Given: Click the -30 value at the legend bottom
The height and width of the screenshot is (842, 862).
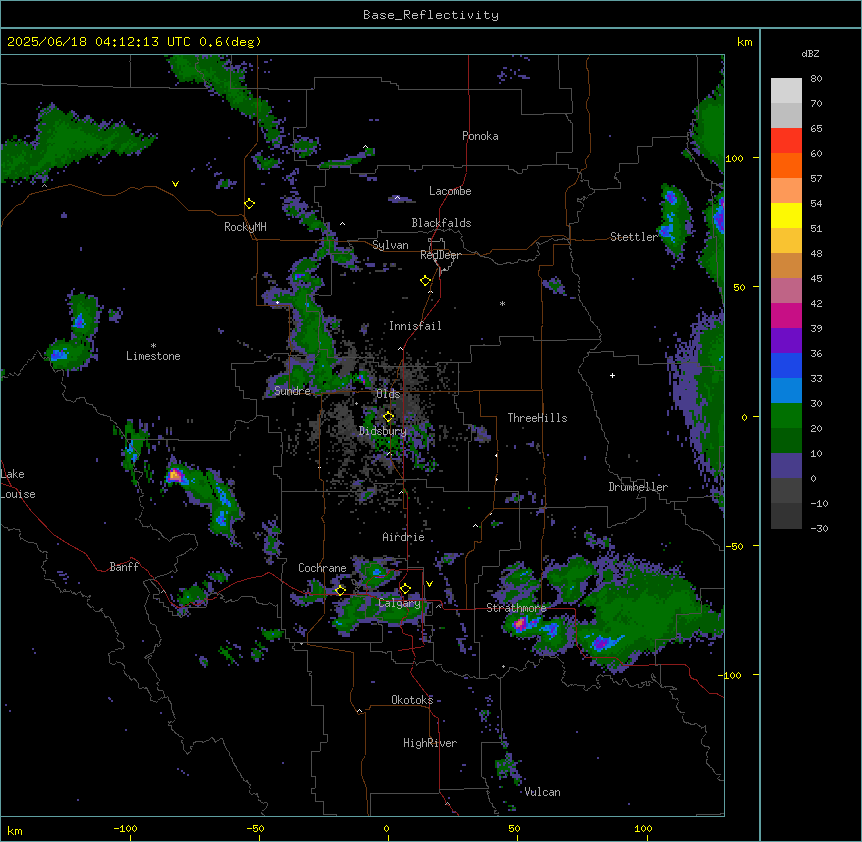Looking at the screenshot, I should click(x=819, y=528).
